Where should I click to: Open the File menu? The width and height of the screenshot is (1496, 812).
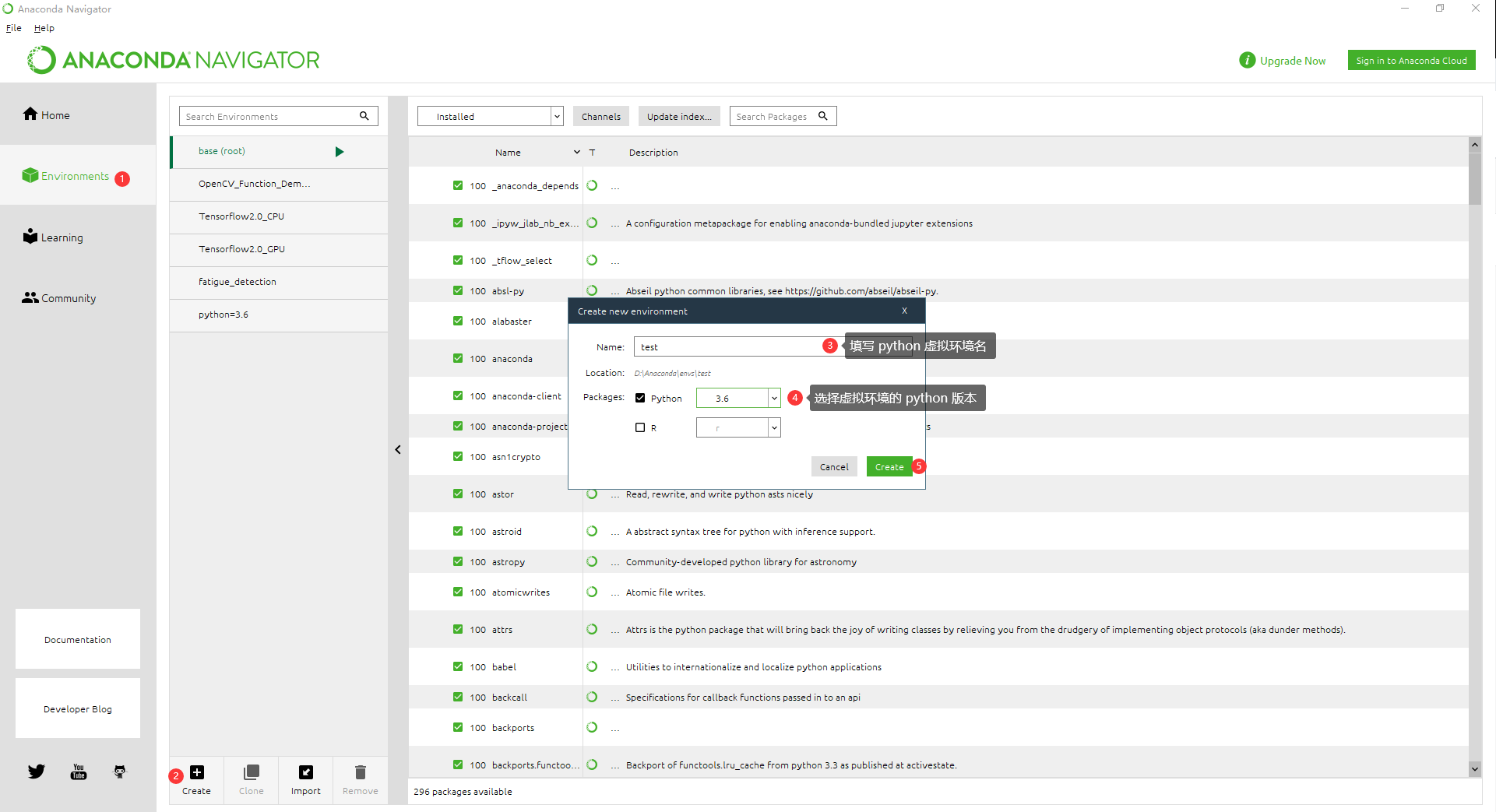(14, 28)
